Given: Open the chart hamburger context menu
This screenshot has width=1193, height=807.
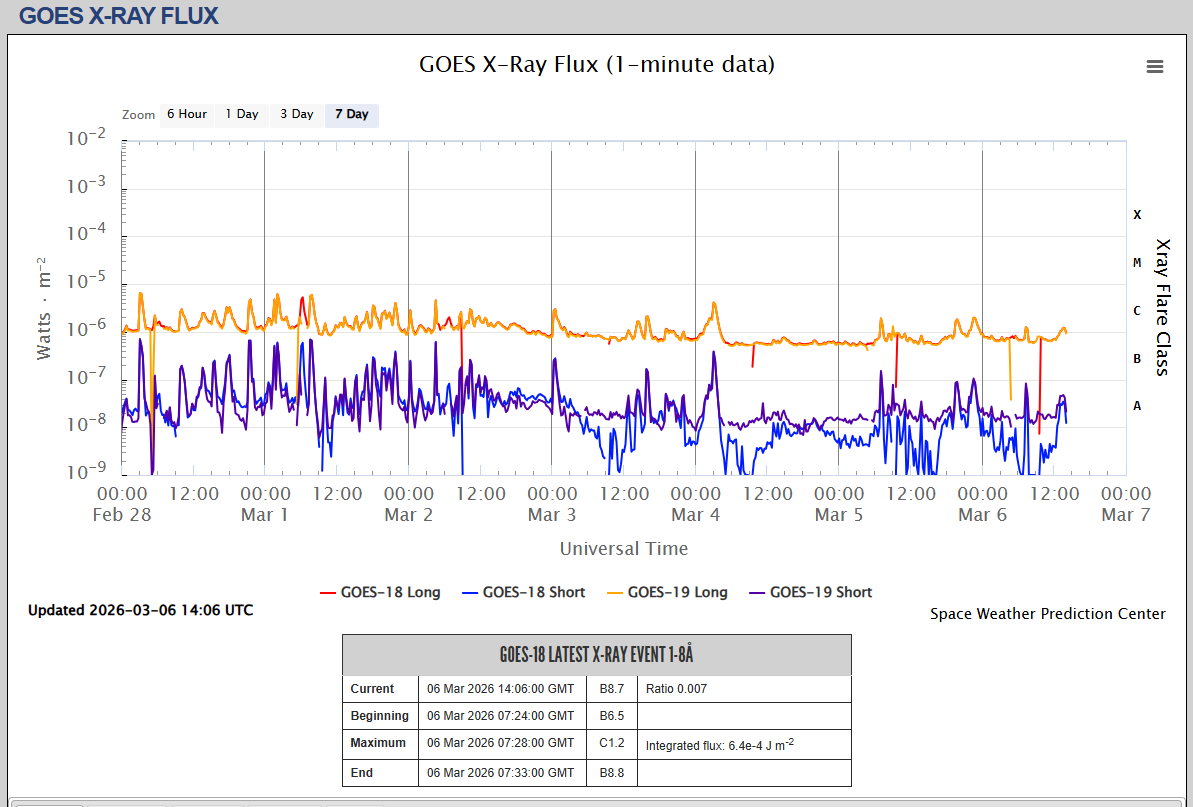Looking at the screenshot, I should [x=1154, y=67].
